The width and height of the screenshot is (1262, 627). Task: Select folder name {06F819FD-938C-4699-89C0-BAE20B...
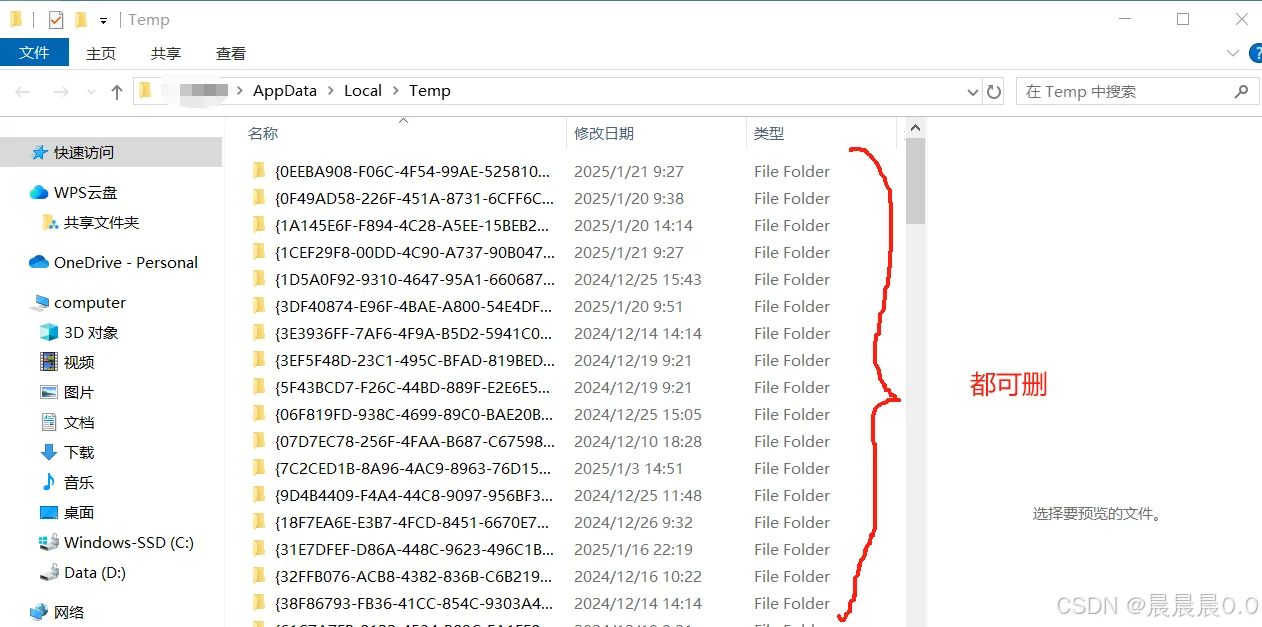point(414,414)
